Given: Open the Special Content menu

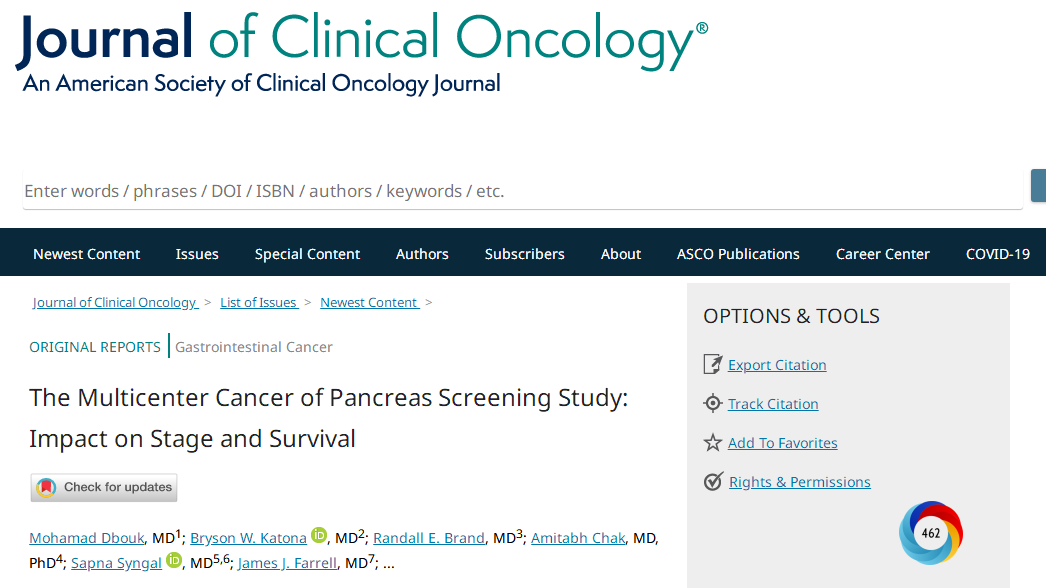Looking at the screenshot, I should pyautogui.click(x=307, y=253).
